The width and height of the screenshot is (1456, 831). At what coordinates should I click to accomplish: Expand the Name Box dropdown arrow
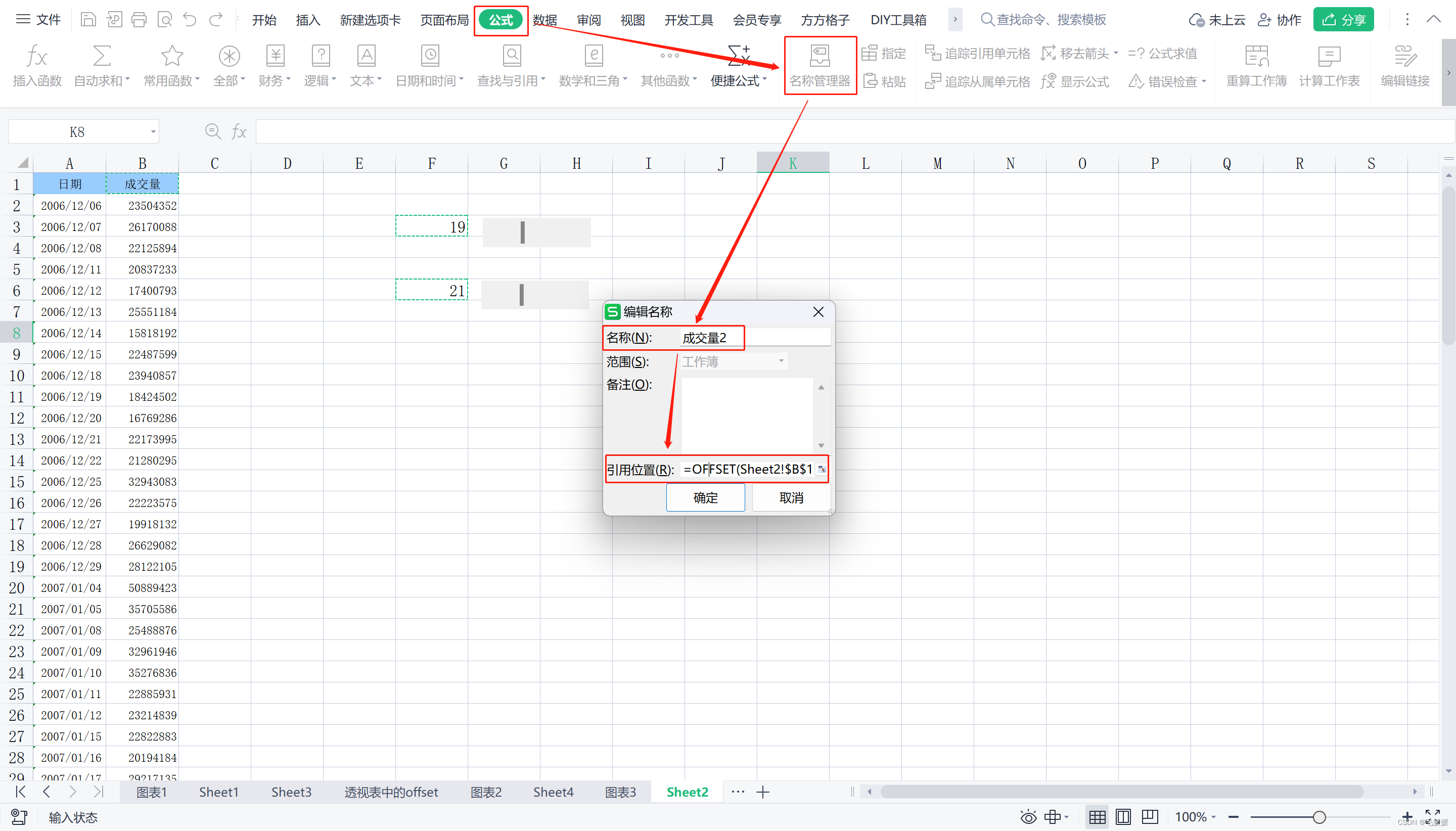click(153, 132)
